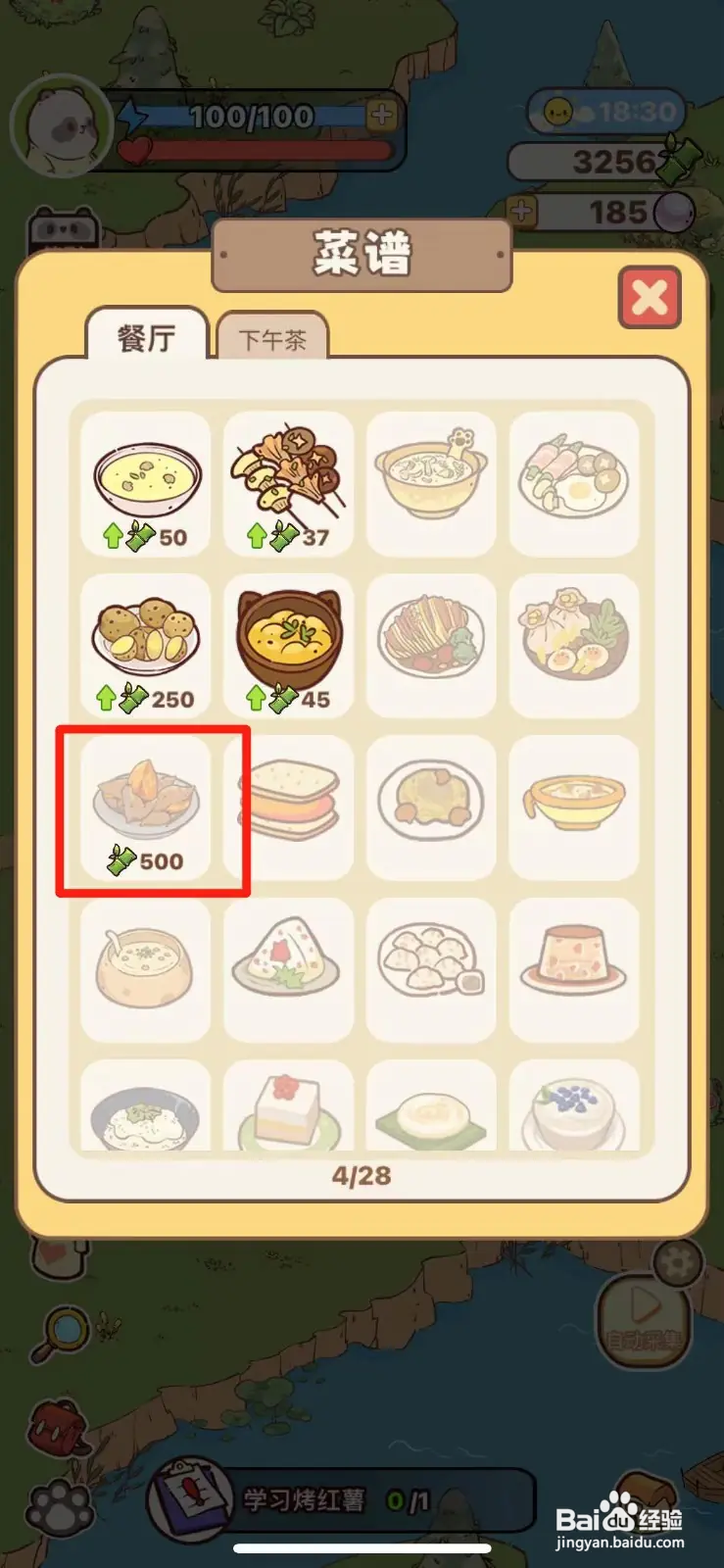
Task: Add energy with the plus button
Action: tap(381, 116)
